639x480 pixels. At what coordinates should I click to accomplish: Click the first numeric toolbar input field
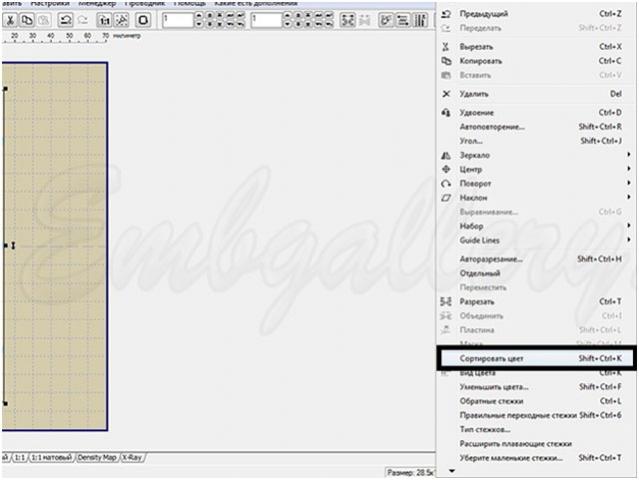178,20
